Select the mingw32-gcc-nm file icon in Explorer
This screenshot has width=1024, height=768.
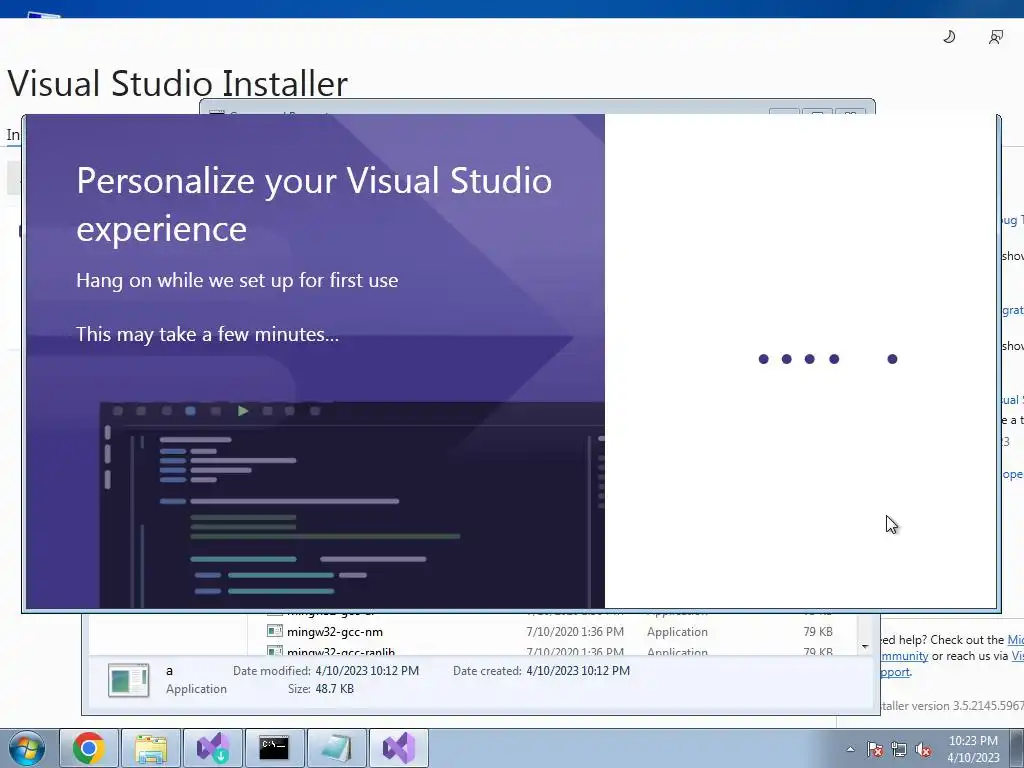(x=275, y=631)
